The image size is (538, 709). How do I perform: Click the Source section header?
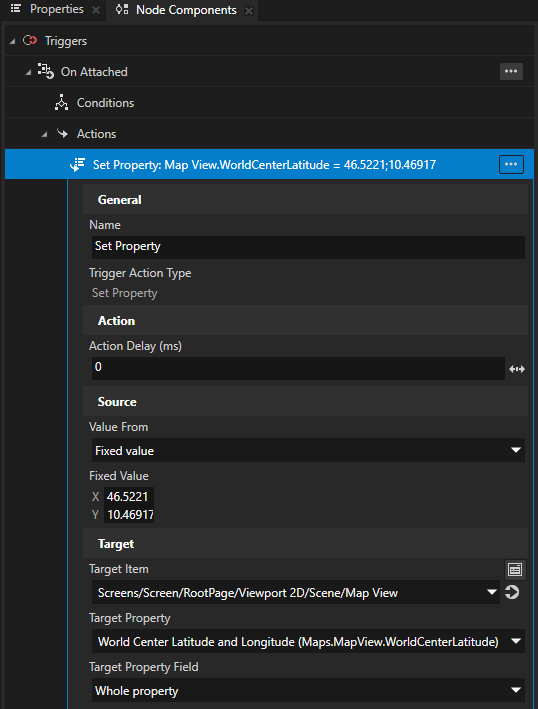click(305, 402)
